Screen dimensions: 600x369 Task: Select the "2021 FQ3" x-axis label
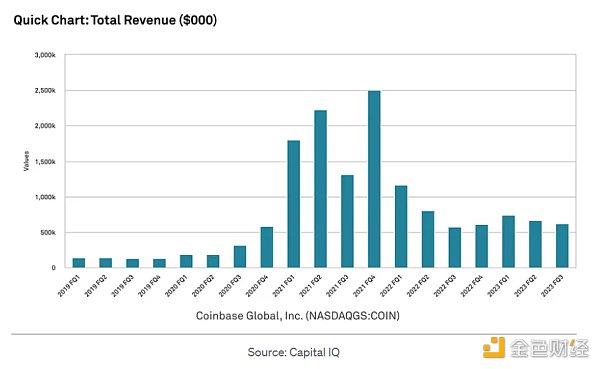(x=337, y=286)
